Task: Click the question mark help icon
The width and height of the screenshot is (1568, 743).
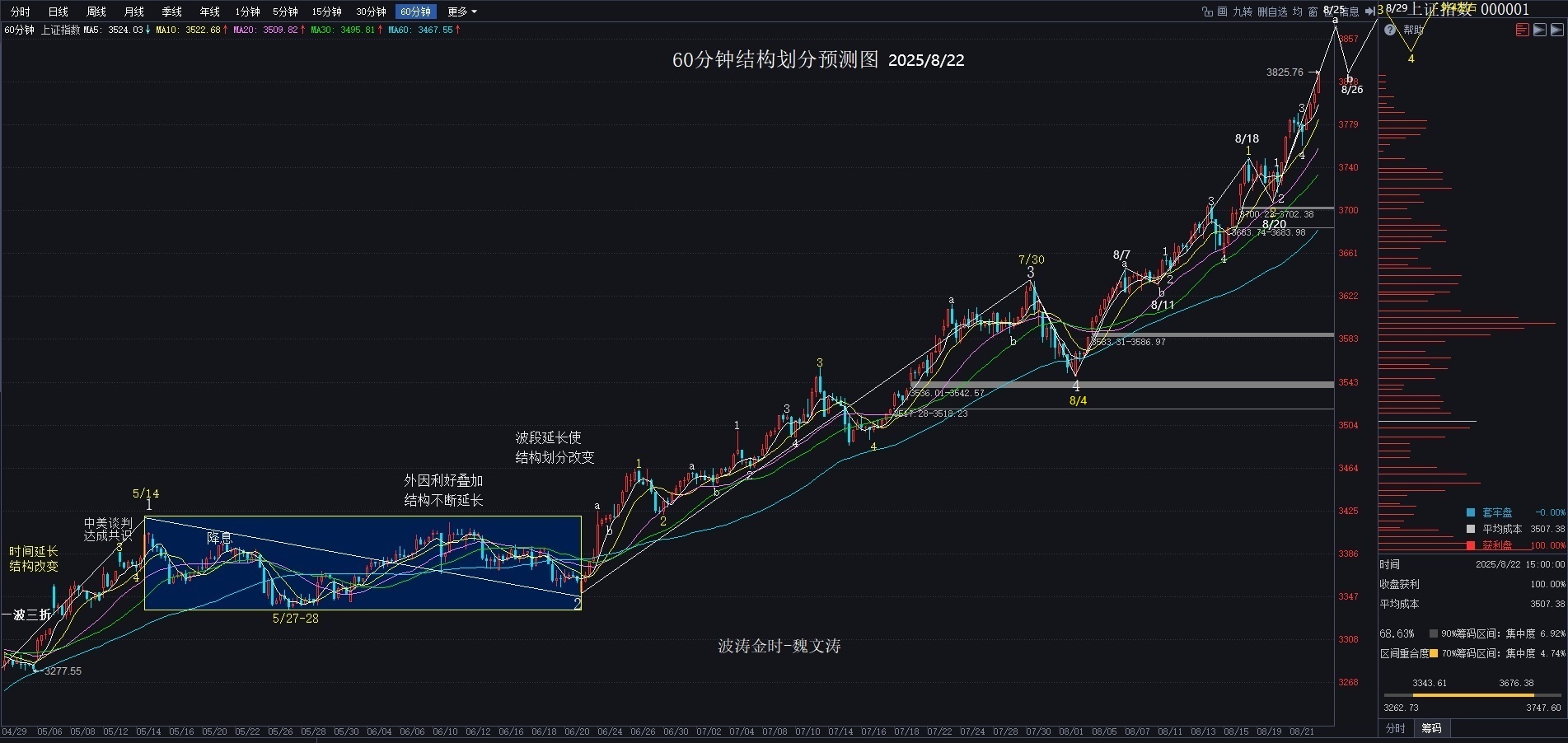Action: [1390, 30]
